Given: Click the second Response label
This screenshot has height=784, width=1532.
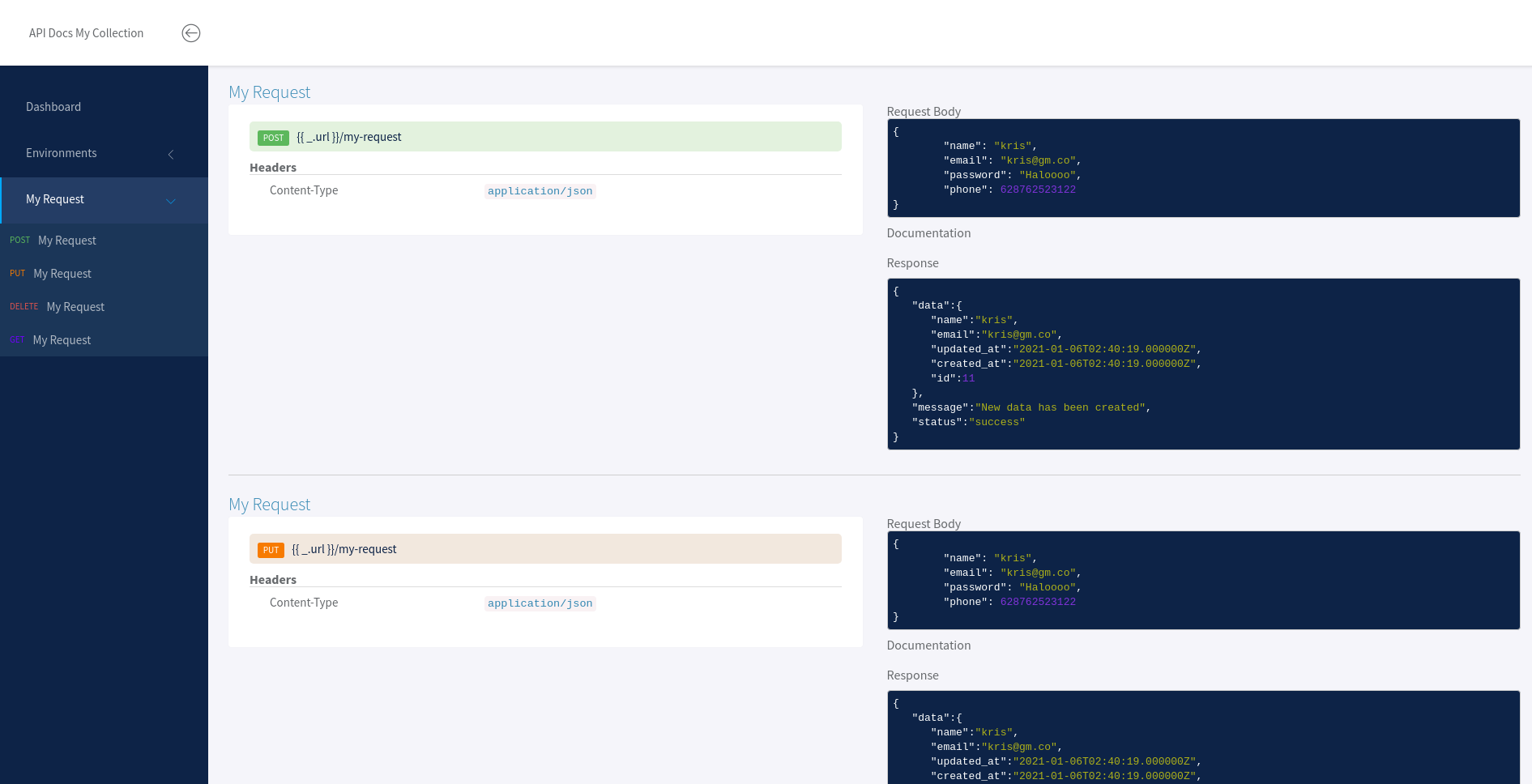Looking at the screenshot, I should tap(912, 675).
